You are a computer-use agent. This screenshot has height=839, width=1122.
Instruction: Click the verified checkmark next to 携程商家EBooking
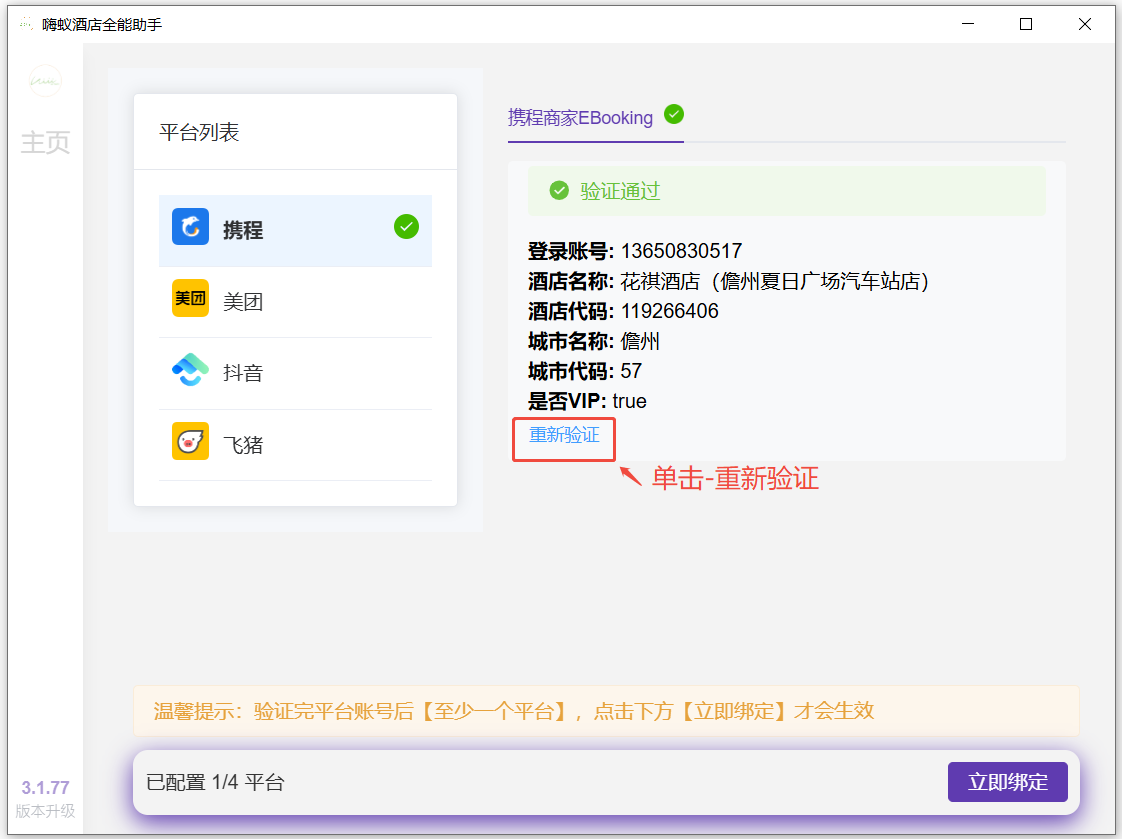pos(673,114)
